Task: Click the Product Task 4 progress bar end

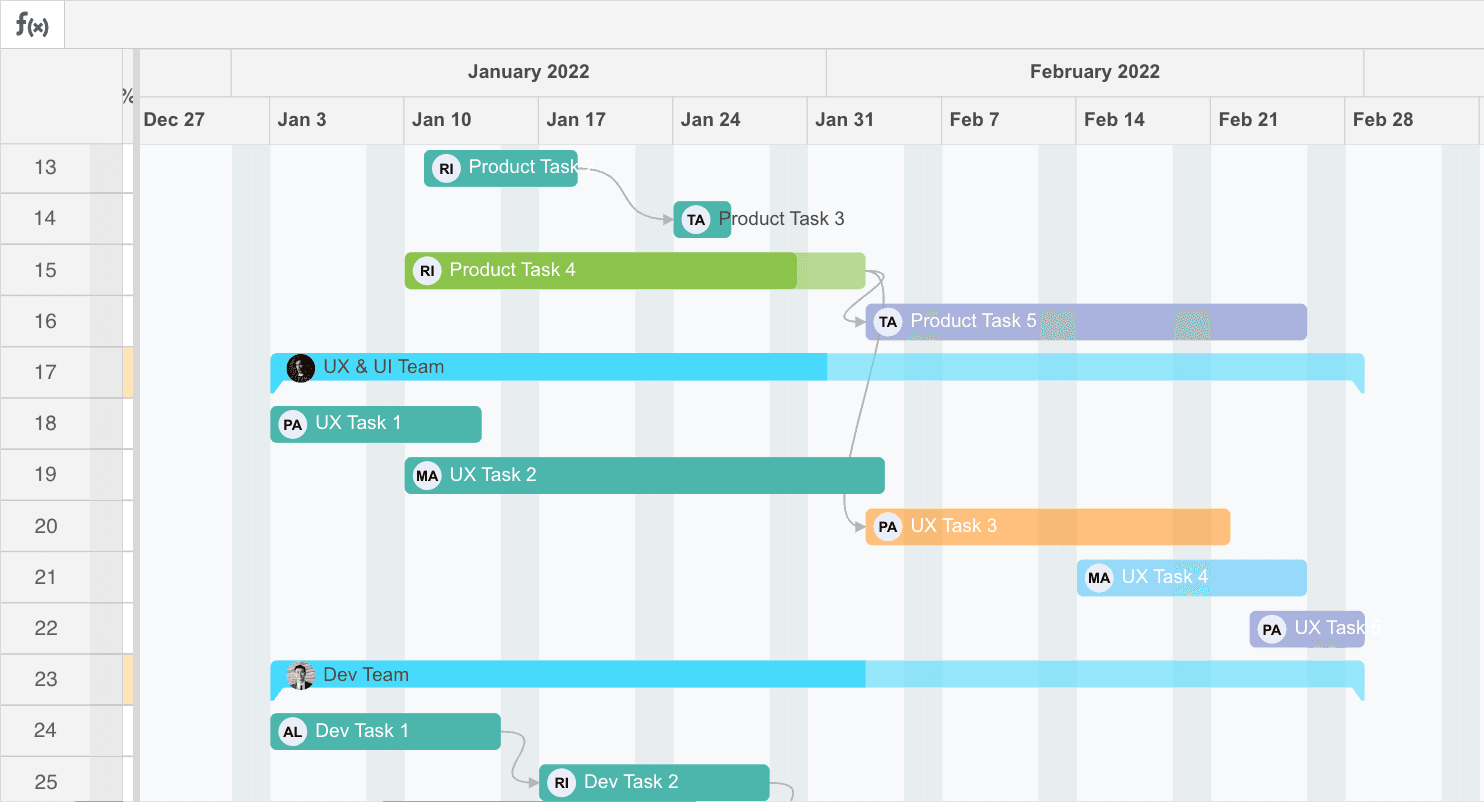Action: pyautogui.click(x=797, y=270)
